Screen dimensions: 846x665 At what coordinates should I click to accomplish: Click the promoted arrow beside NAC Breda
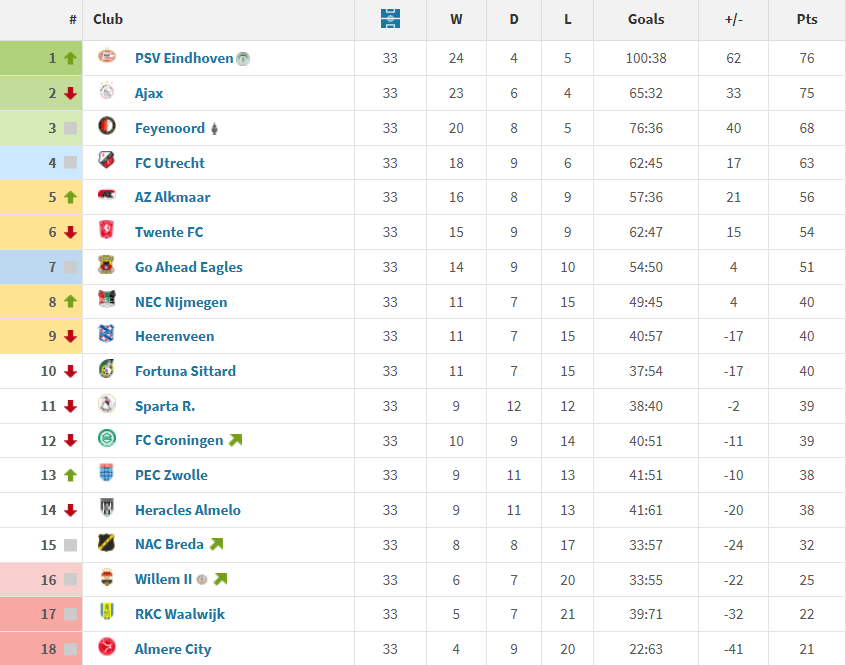pos(216,544)
